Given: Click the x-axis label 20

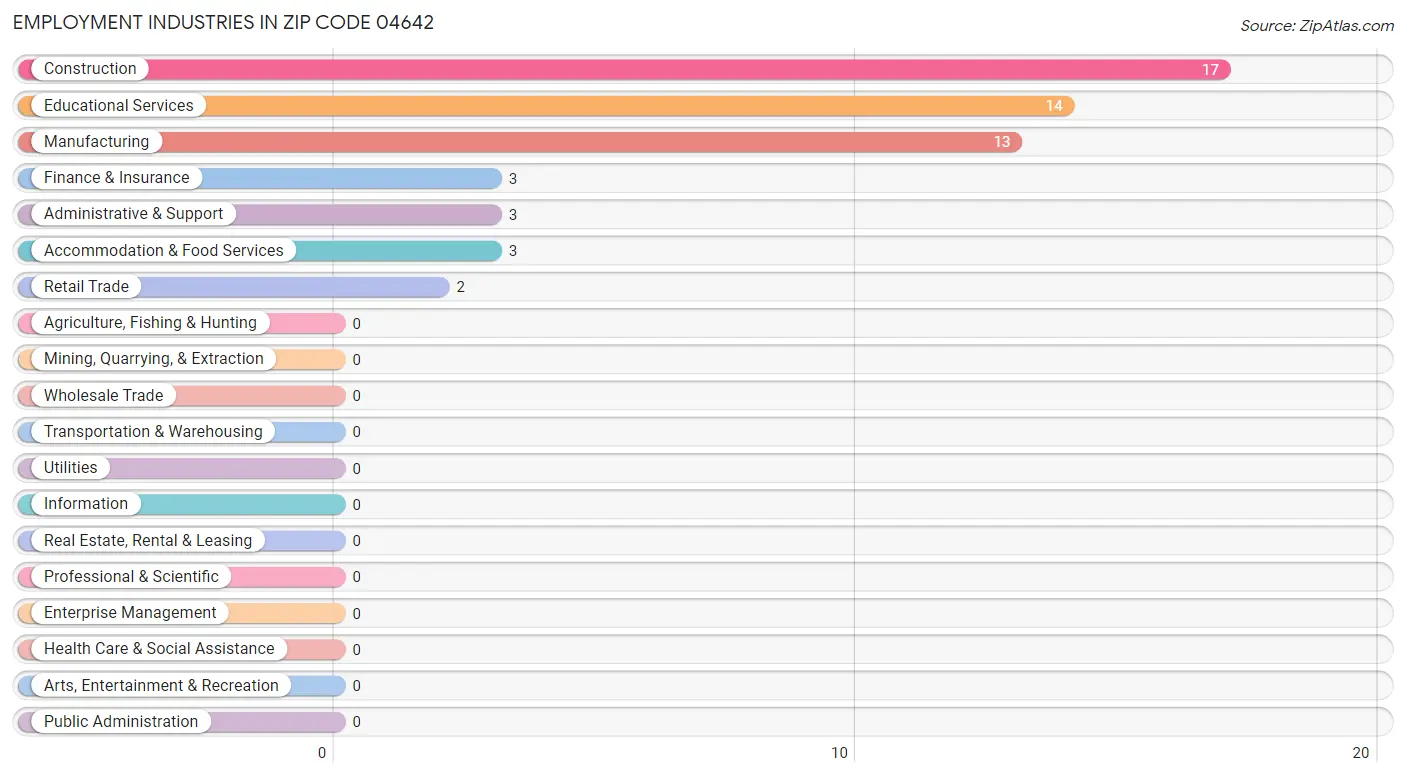Looking at the screenshot, I should pos(1360,753).
